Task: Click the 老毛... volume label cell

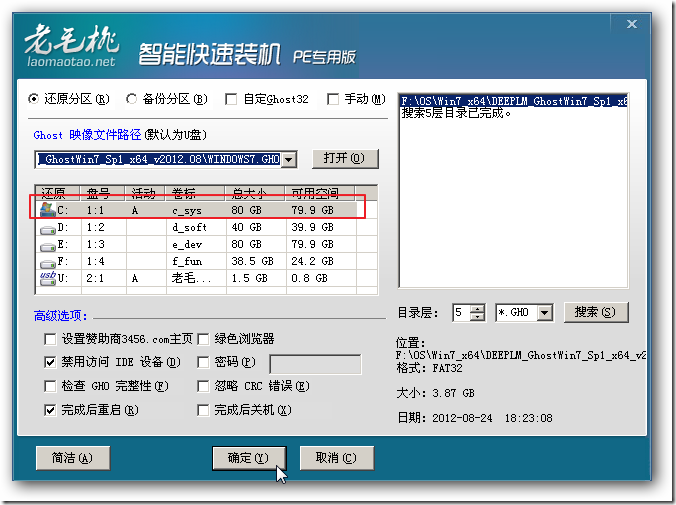Action: point(191,278)
